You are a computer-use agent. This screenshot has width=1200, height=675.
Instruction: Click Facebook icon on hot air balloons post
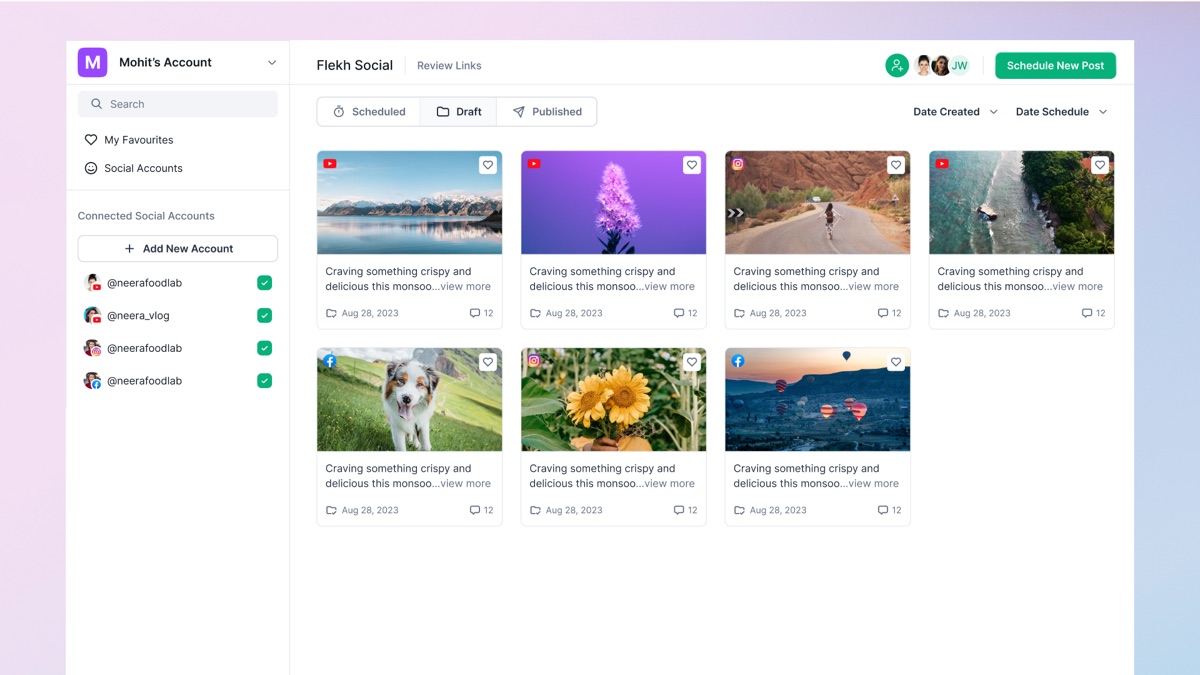[x=738, y=361]
